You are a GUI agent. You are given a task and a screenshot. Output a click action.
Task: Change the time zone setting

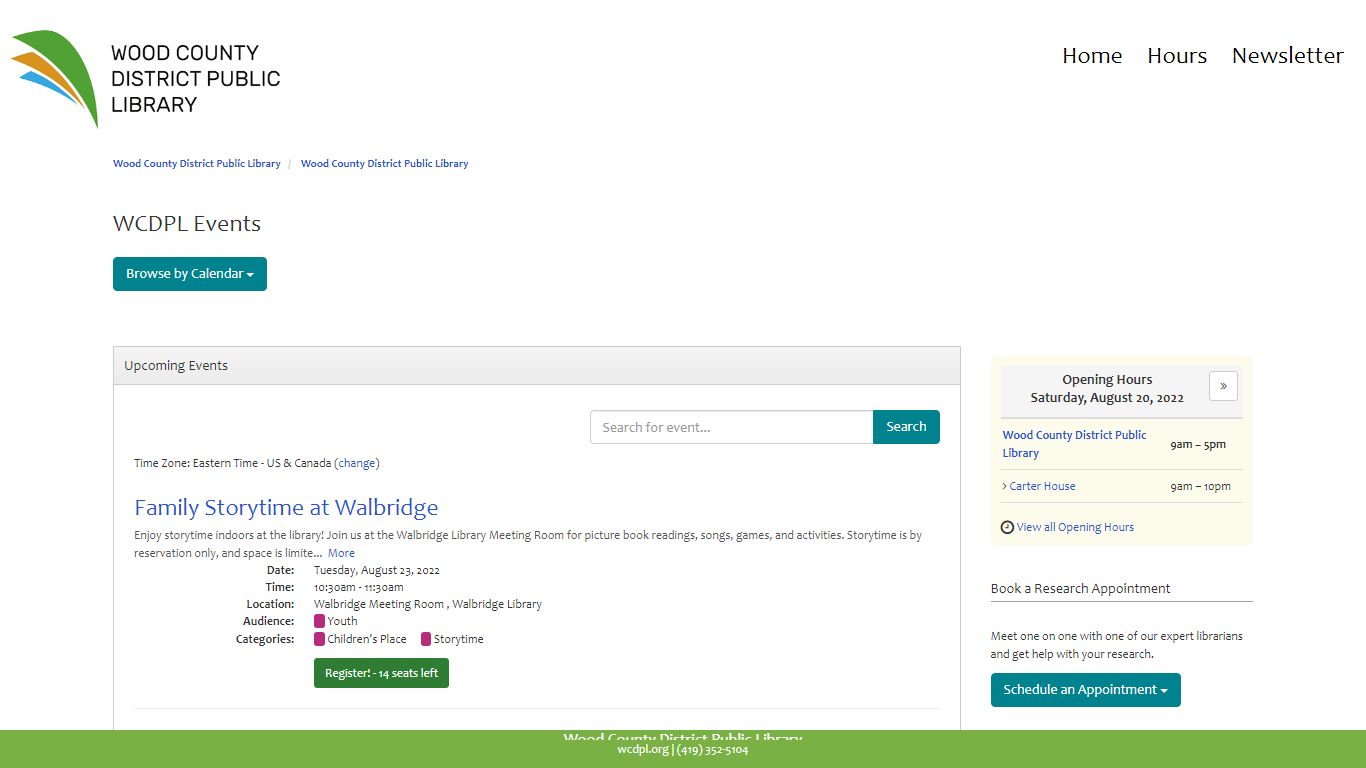click(357, 463)
